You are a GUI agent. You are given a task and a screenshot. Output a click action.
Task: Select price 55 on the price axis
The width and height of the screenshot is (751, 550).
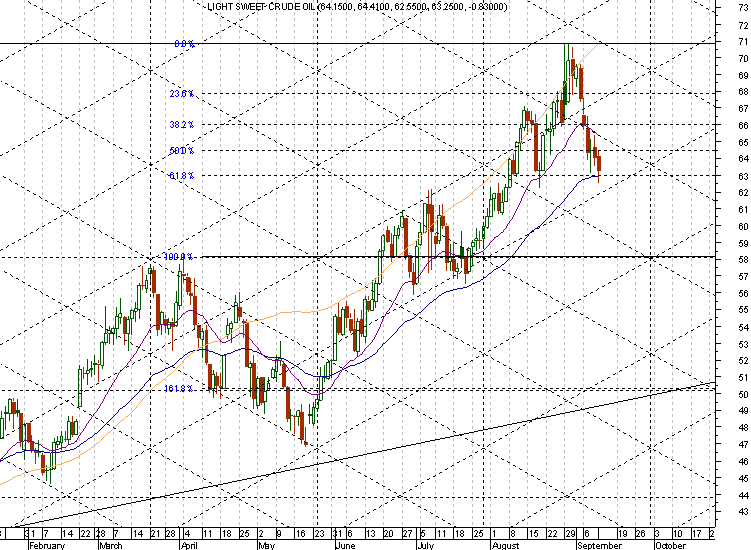click(x=743, y=310)
